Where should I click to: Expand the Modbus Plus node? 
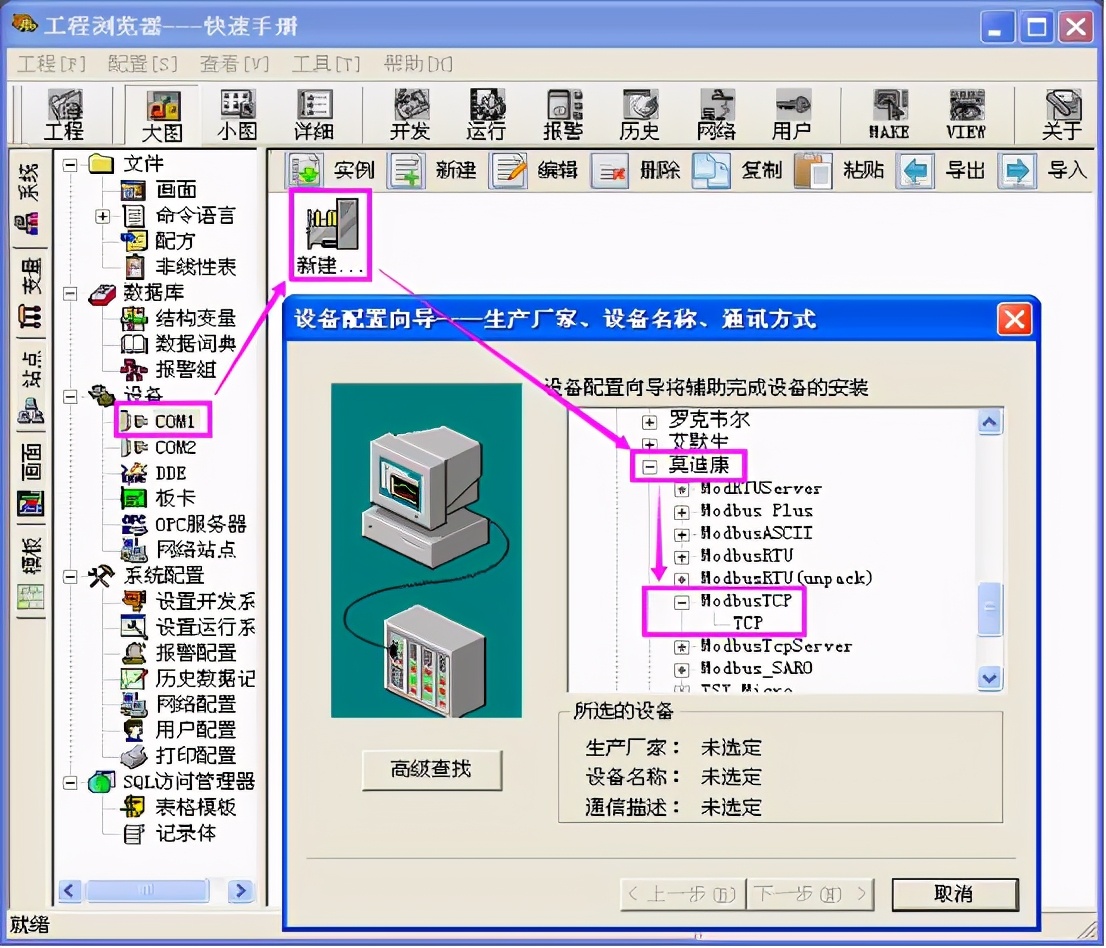(x=681, y=512)
